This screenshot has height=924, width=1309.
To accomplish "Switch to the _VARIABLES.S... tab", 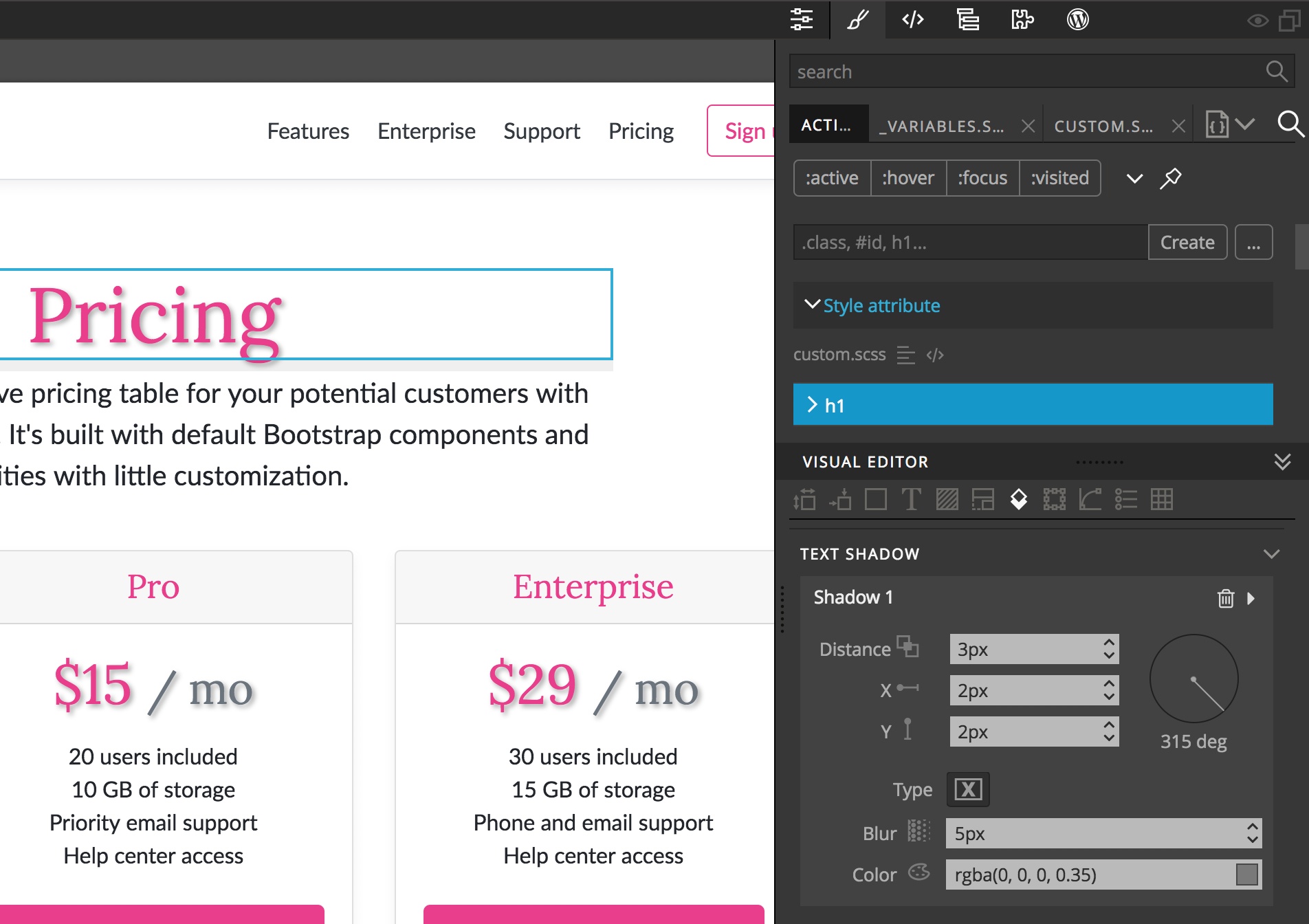I will (x=942, y=126).
